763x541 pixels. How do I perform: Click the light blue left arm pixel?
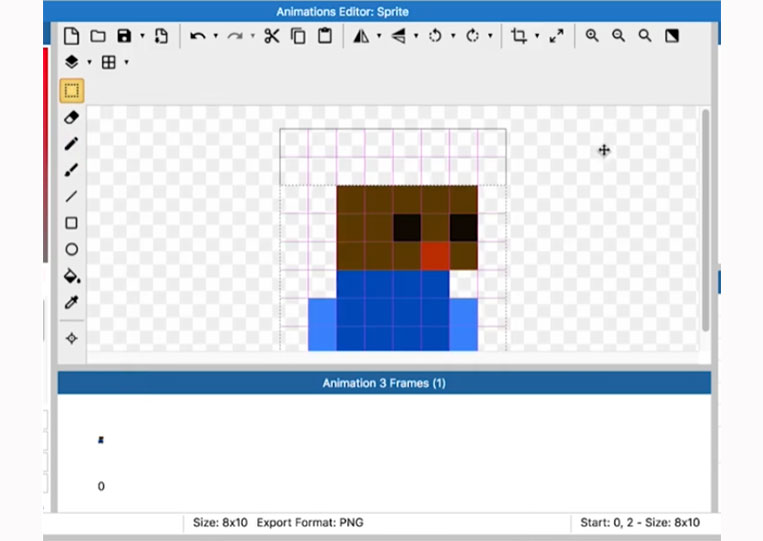pyautogui.click(x=322, y=325)
